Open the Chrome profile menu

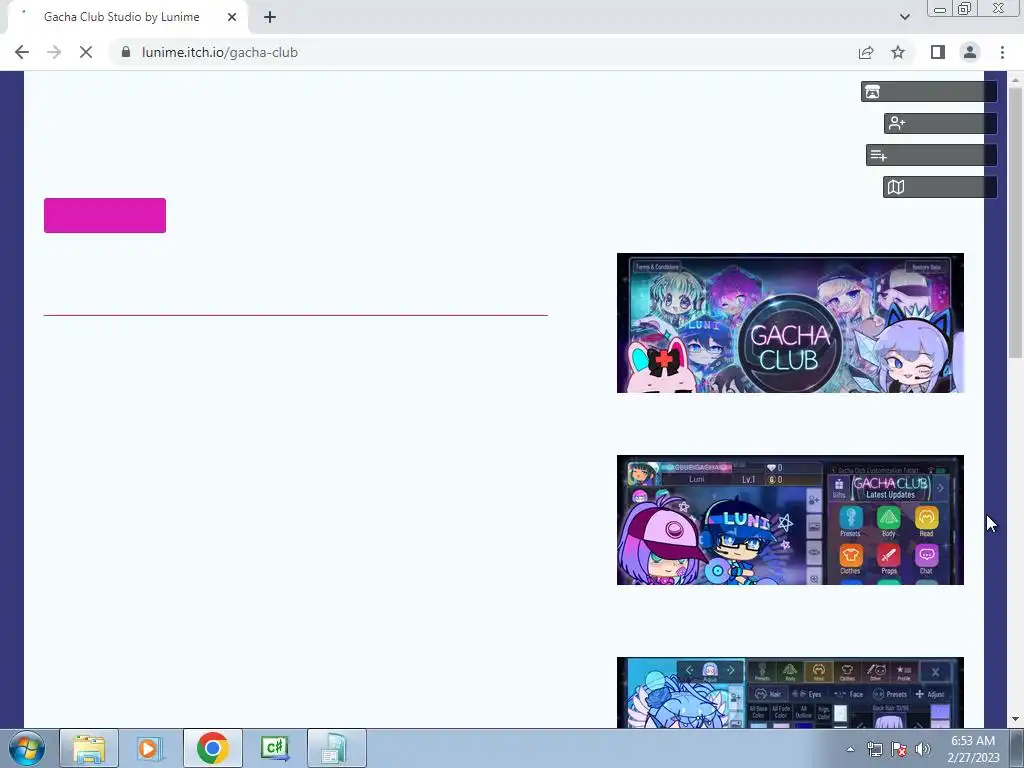(x=970, y=52)
